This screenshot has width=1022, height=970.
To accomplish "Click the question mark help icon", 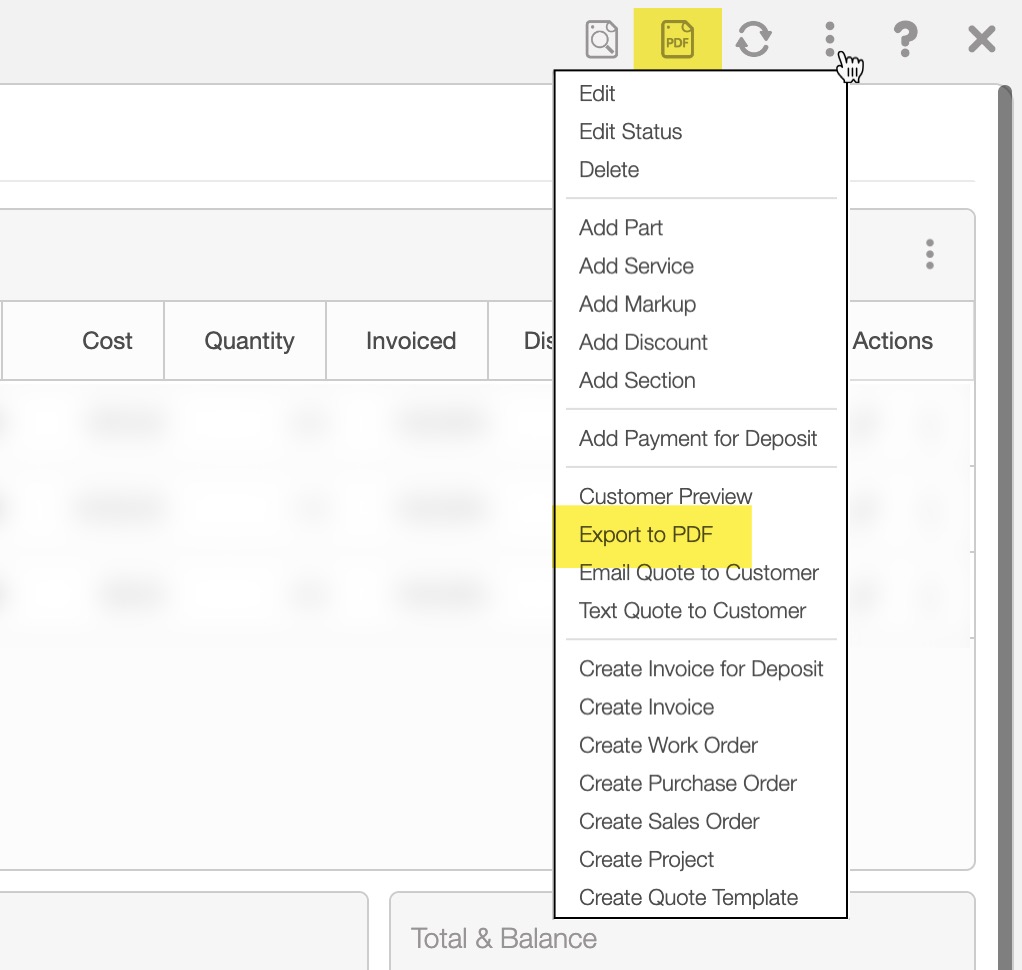I will click(905, 40).
